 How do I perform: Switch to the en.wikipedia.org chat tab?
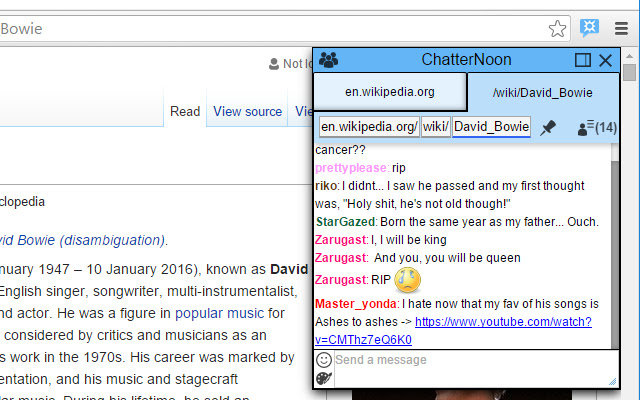(390, 92)
